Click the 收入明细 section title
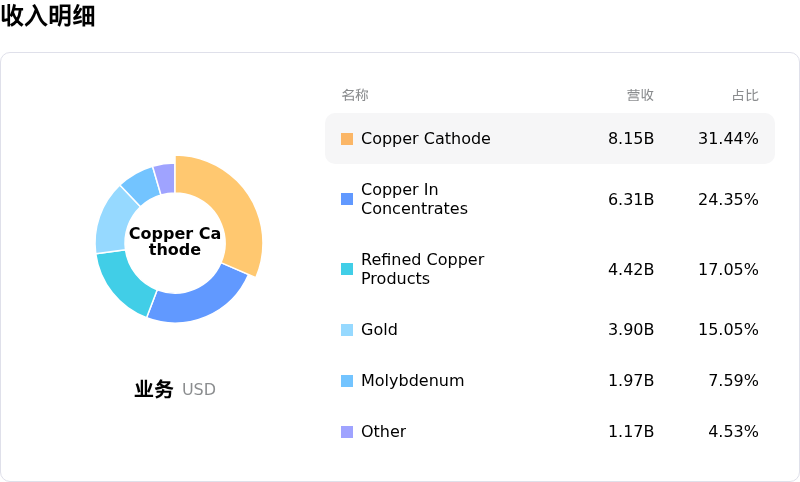Screen dimensions: 800x482 click(x=48, y=16)
